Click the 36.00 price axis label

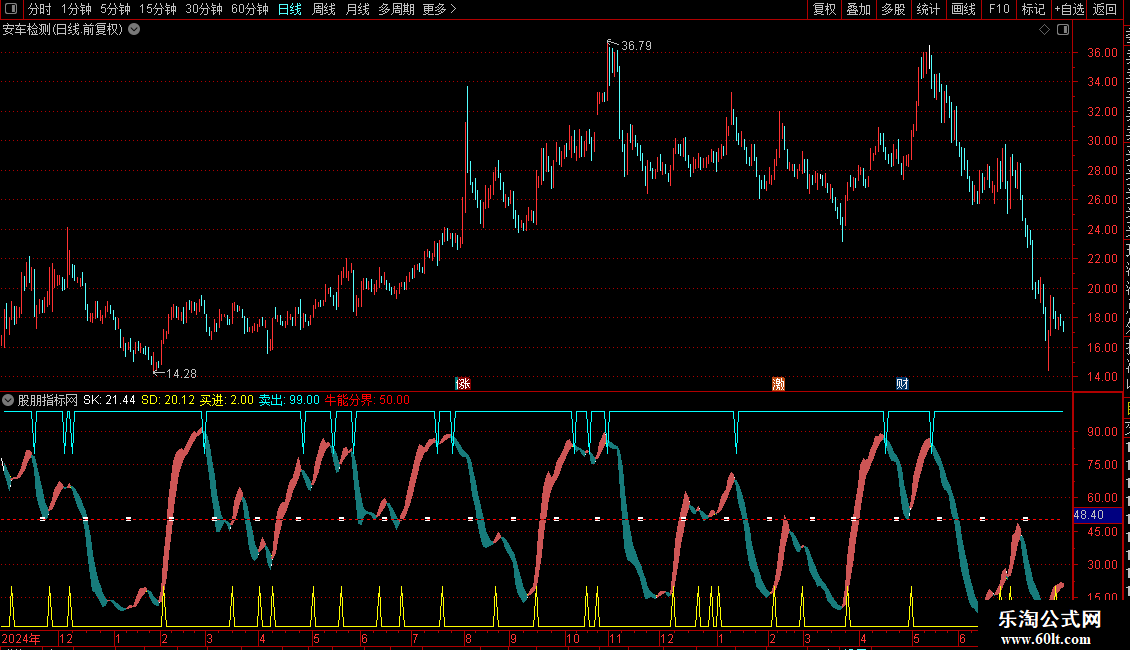1103,53
